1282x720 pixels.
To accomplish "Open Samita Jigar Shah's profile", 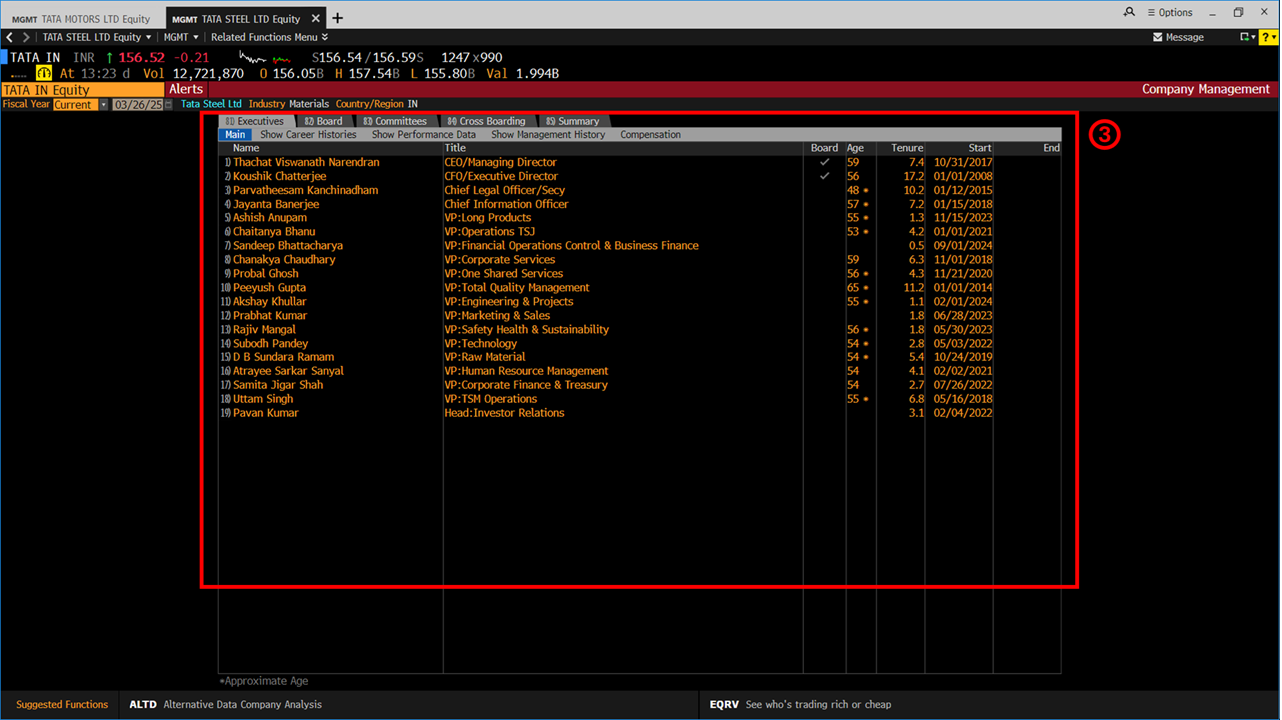I will [x=278, y=385].
